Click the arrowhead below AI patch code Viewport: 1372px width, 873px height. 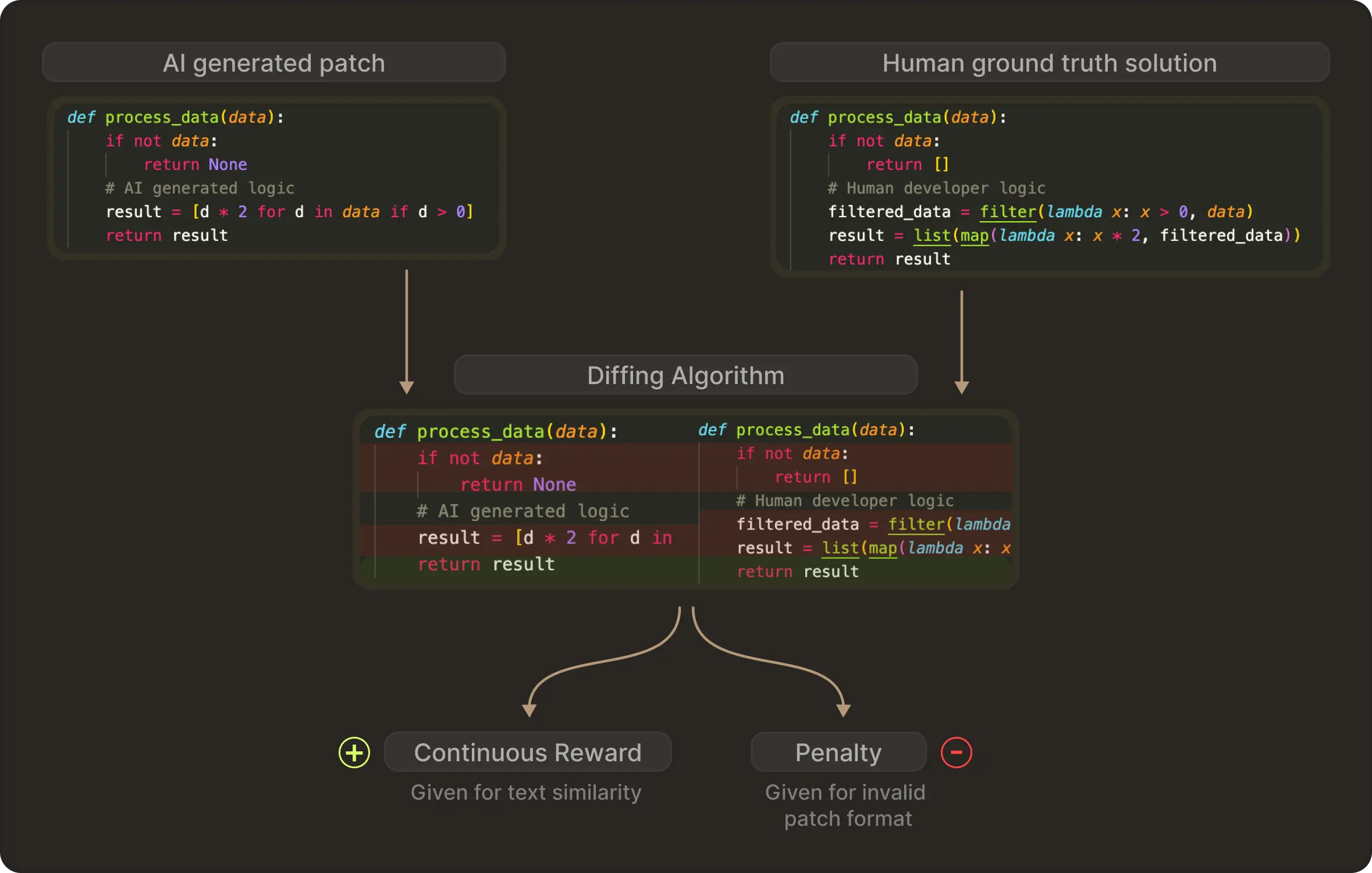(x=407, y=388)
